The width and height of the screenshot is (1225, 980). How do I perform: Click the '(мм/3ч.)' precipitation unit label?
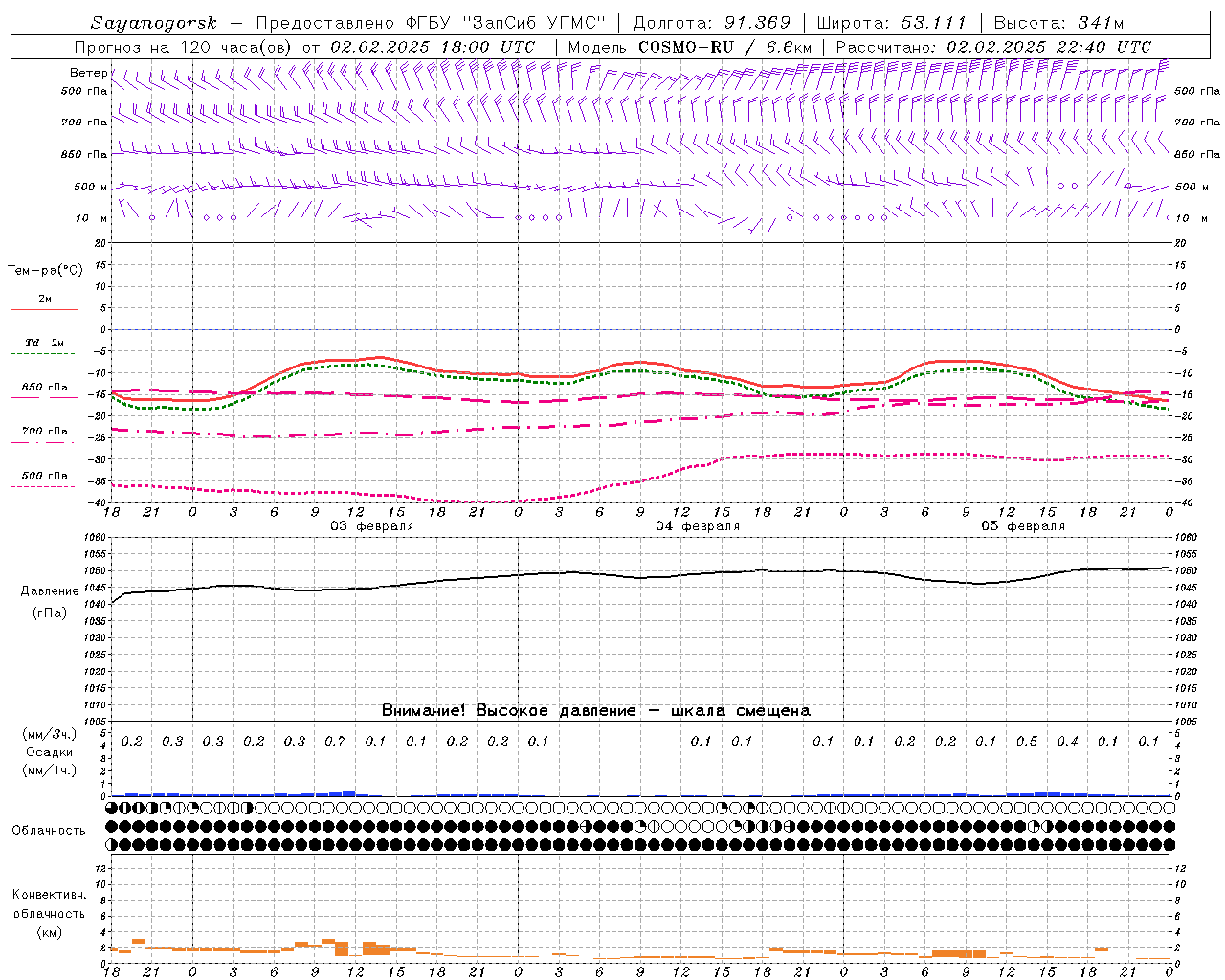click(x=49, y=734)
